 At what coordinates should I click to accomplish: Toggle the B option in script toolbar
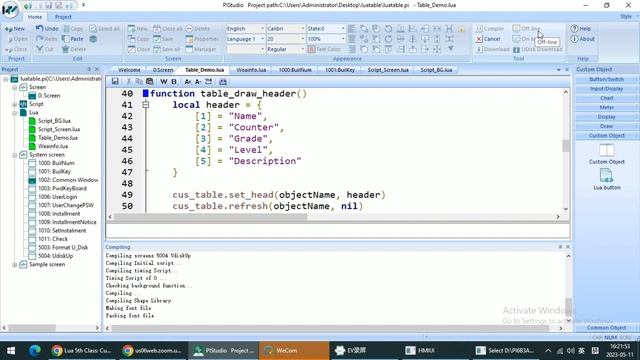click(174, 82)
